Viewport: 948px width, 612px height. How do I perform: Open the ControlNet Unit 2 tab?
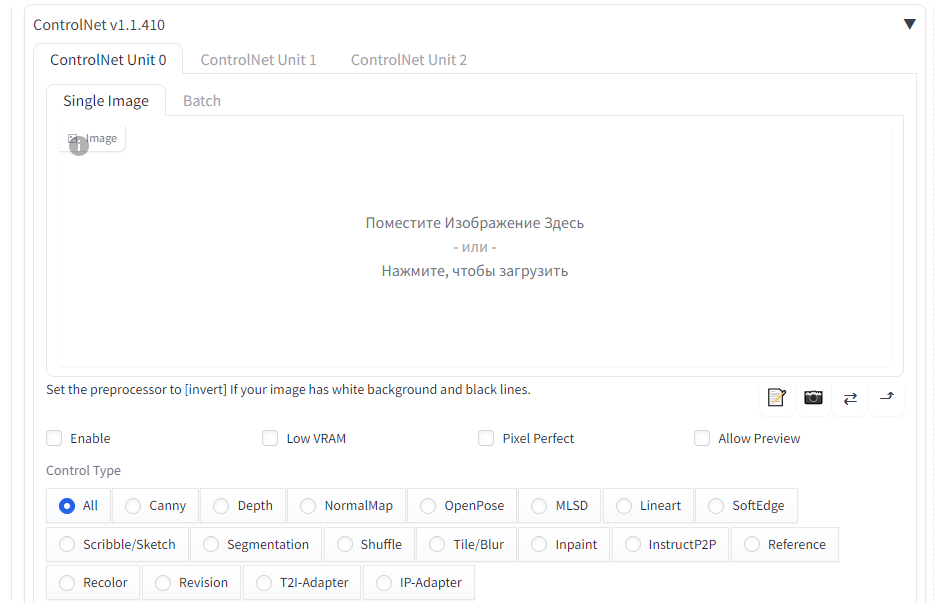point(408,60)
